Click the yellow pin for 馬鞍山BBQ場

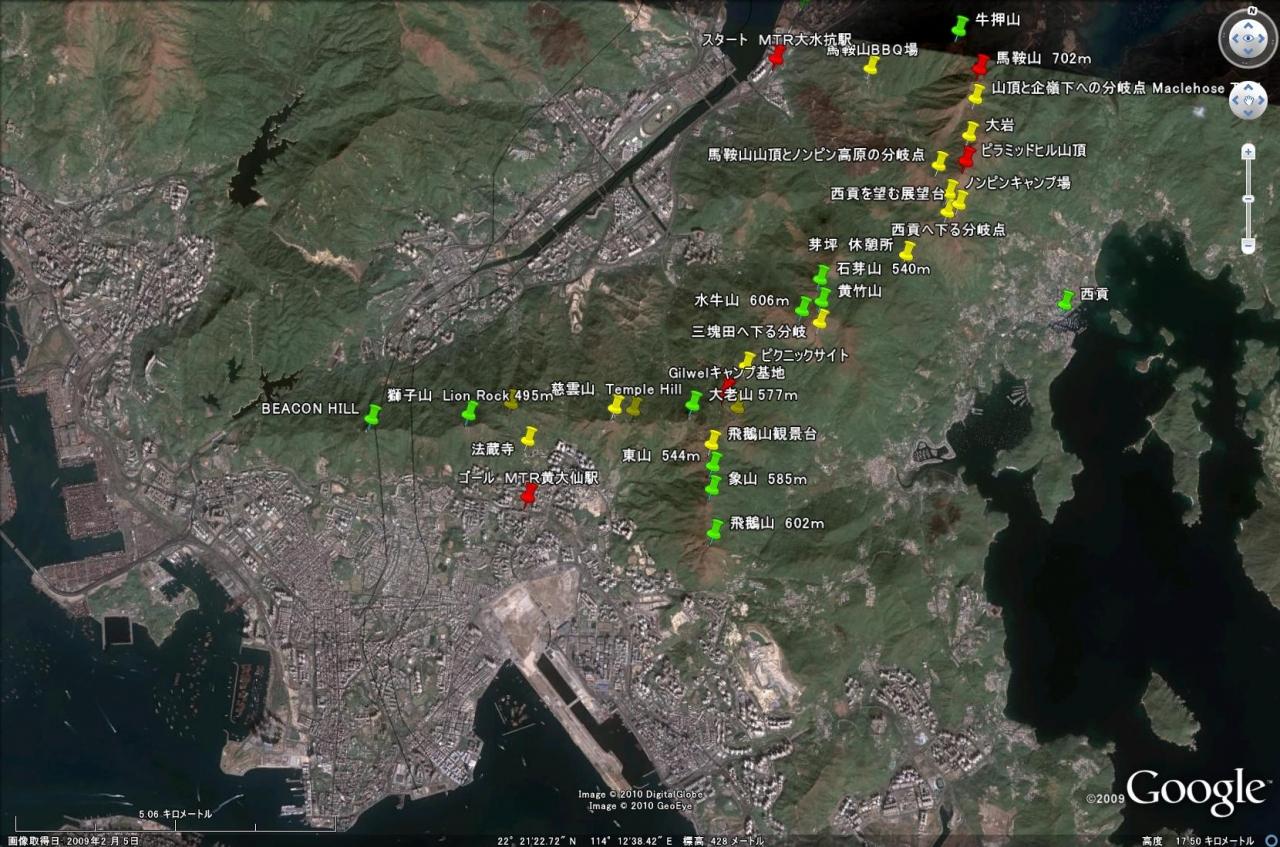click(871, 66)
